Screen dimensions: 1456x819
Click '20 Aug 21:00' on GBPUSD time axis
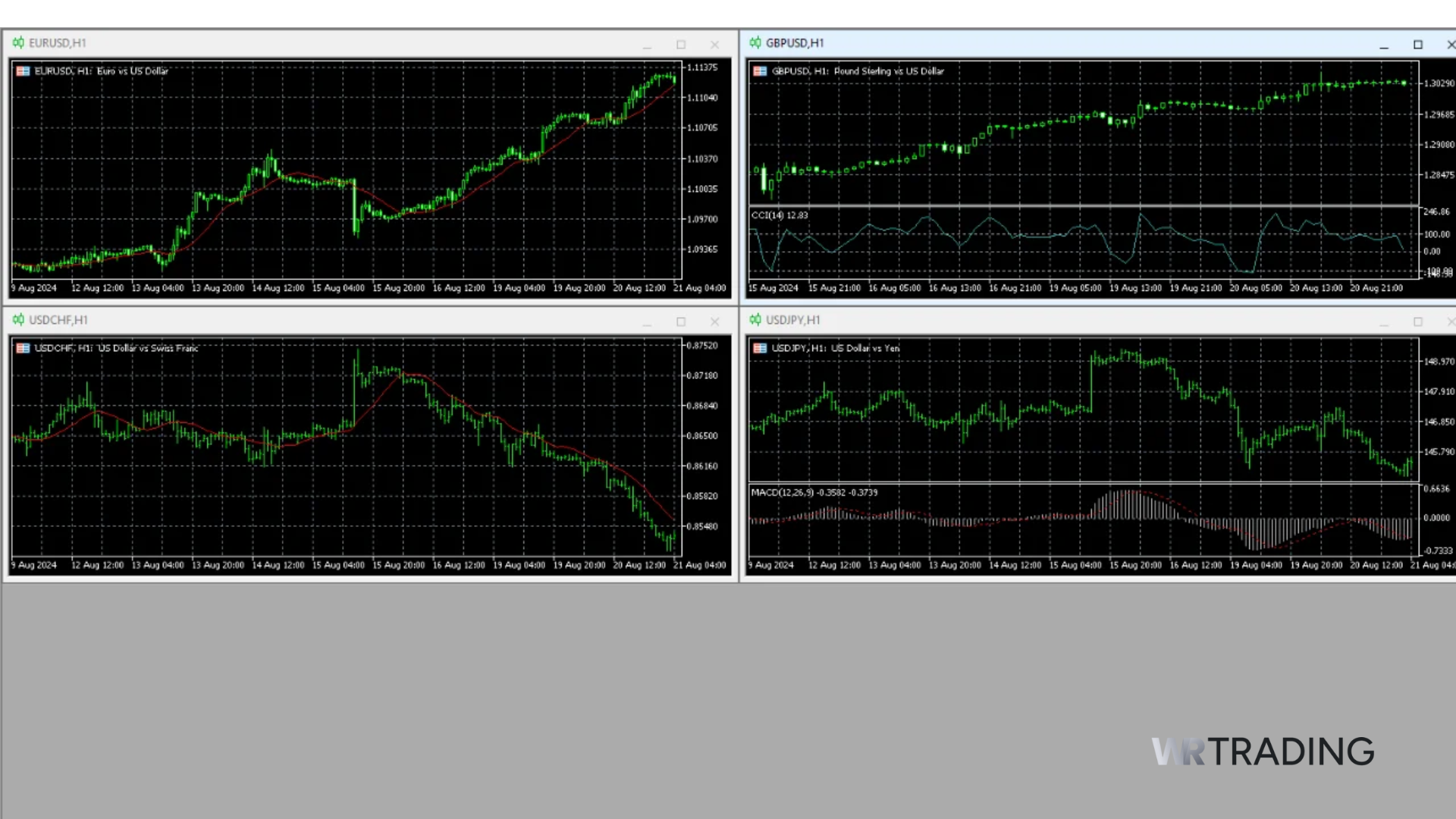1376,288
